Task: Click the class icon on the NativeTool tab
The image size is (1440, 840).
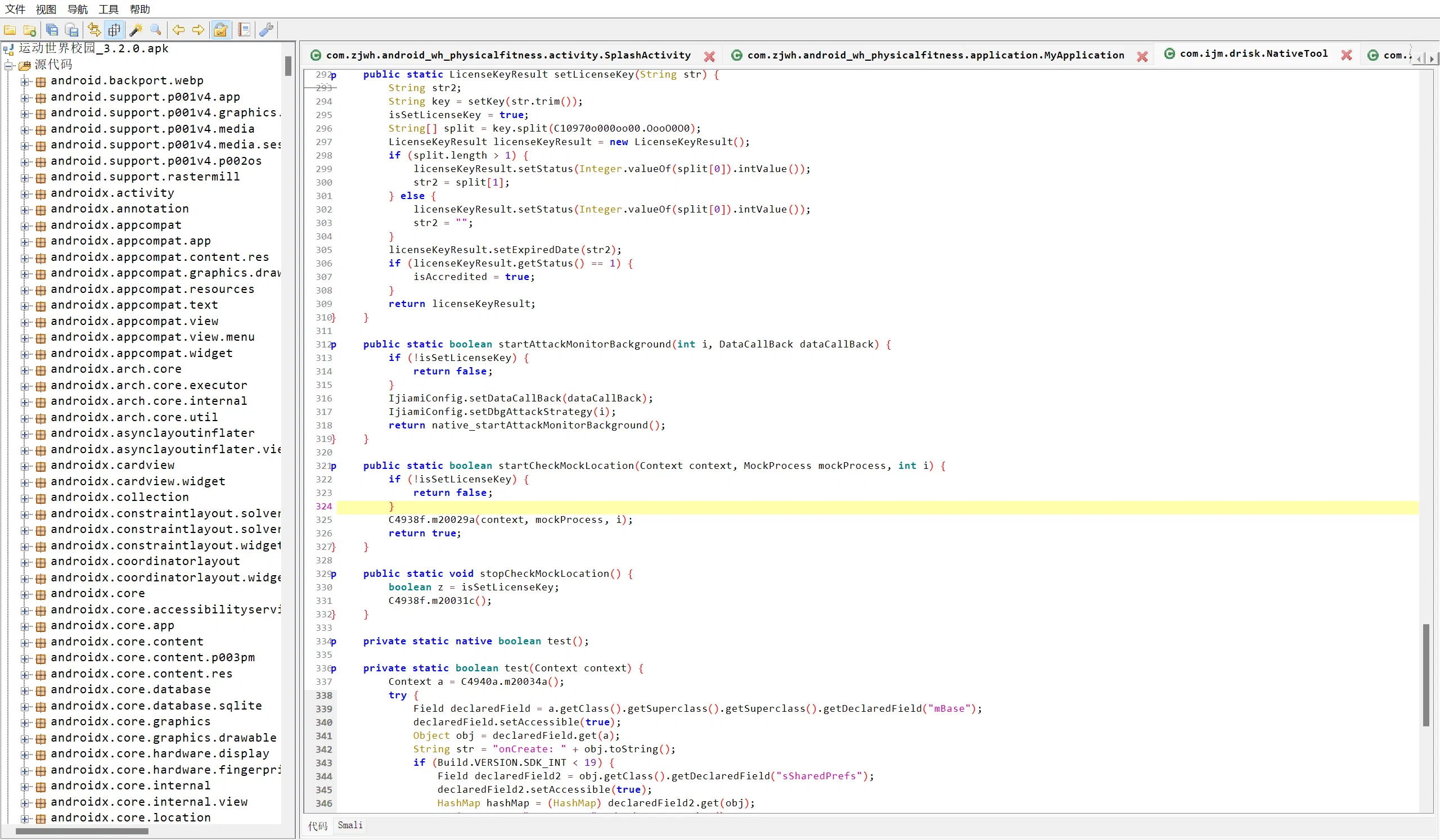Action: point(1169,53)
